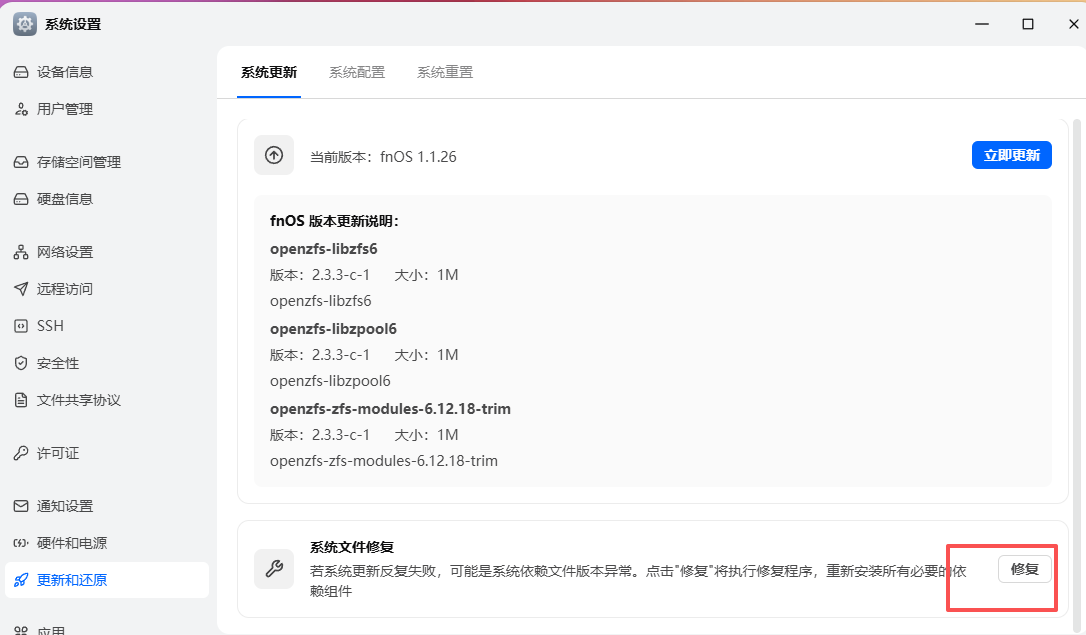The height and width of the screenshot is (635, 1086).
Task: Open 通知设置 notification settings
Action: click(x=66, y=505)
